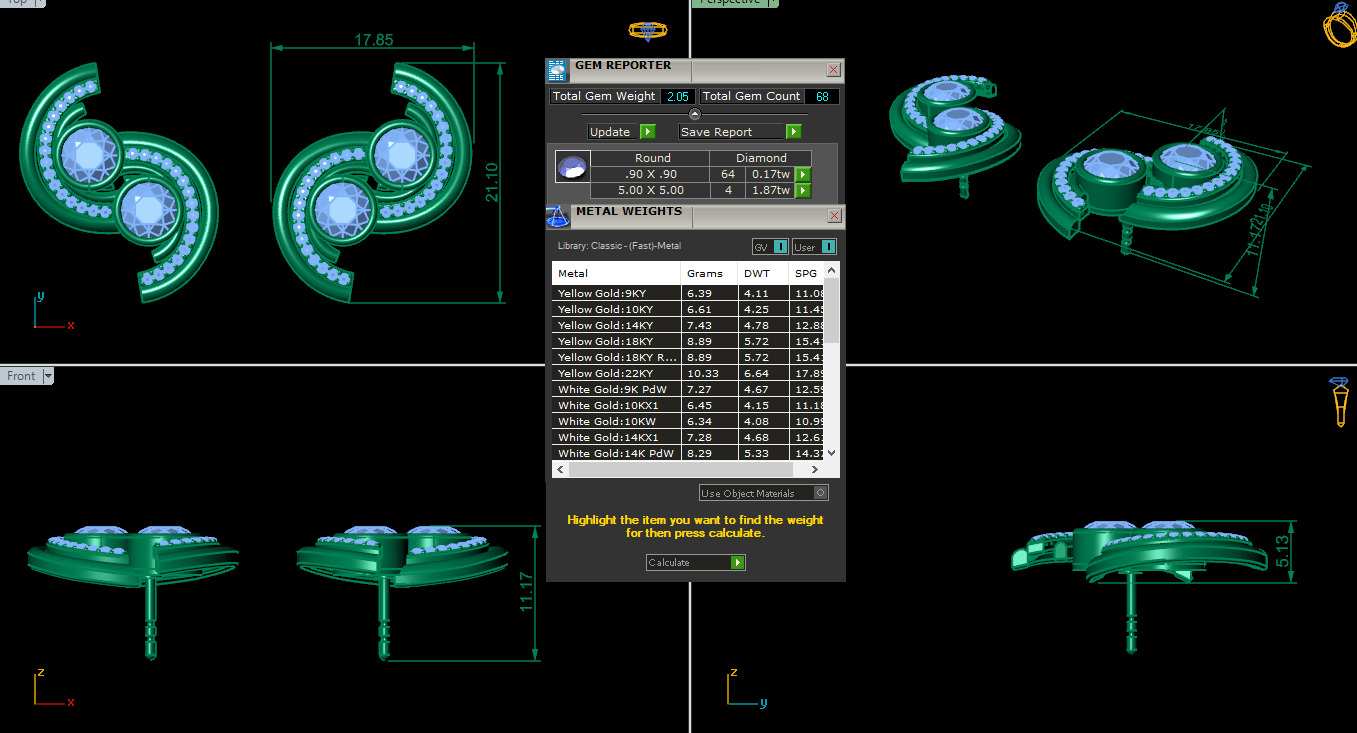The height and width of the screenshot is (733, 1357).
Task: Click green arrow on 5.00 X 5.00 row
Action: point(802,191)
